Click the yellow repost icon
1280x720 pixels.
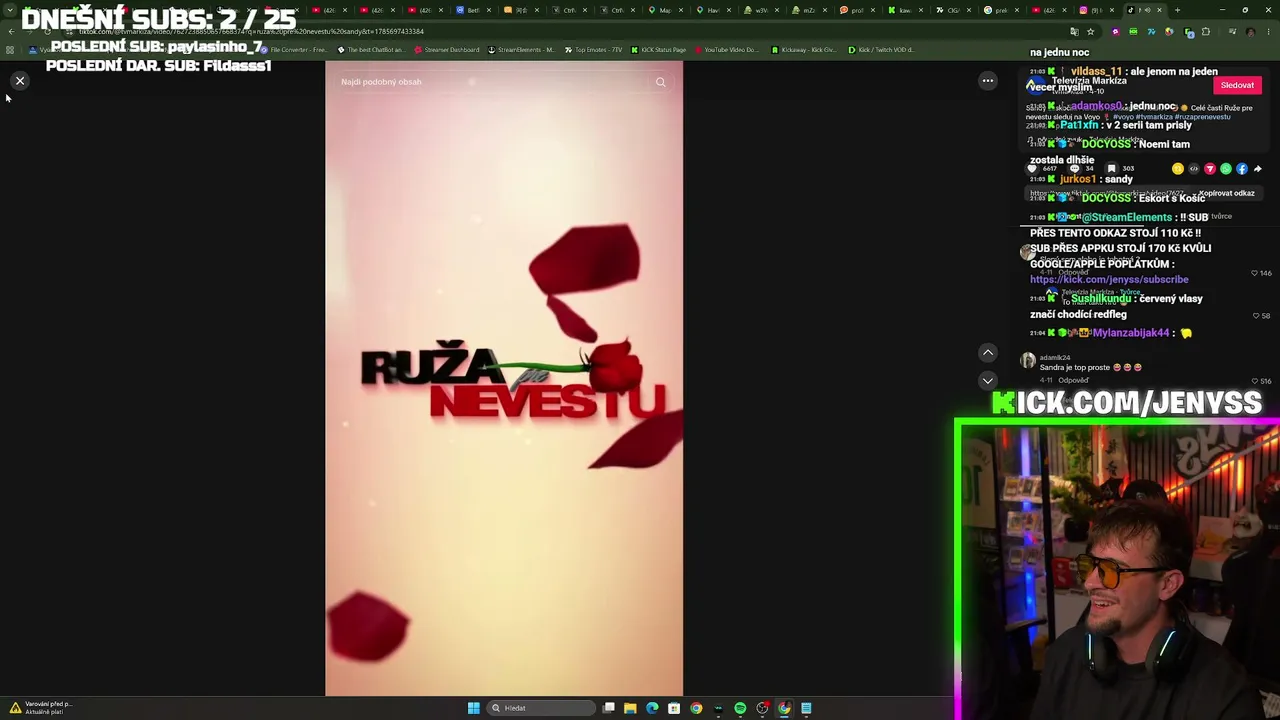tap(1178, 169)
